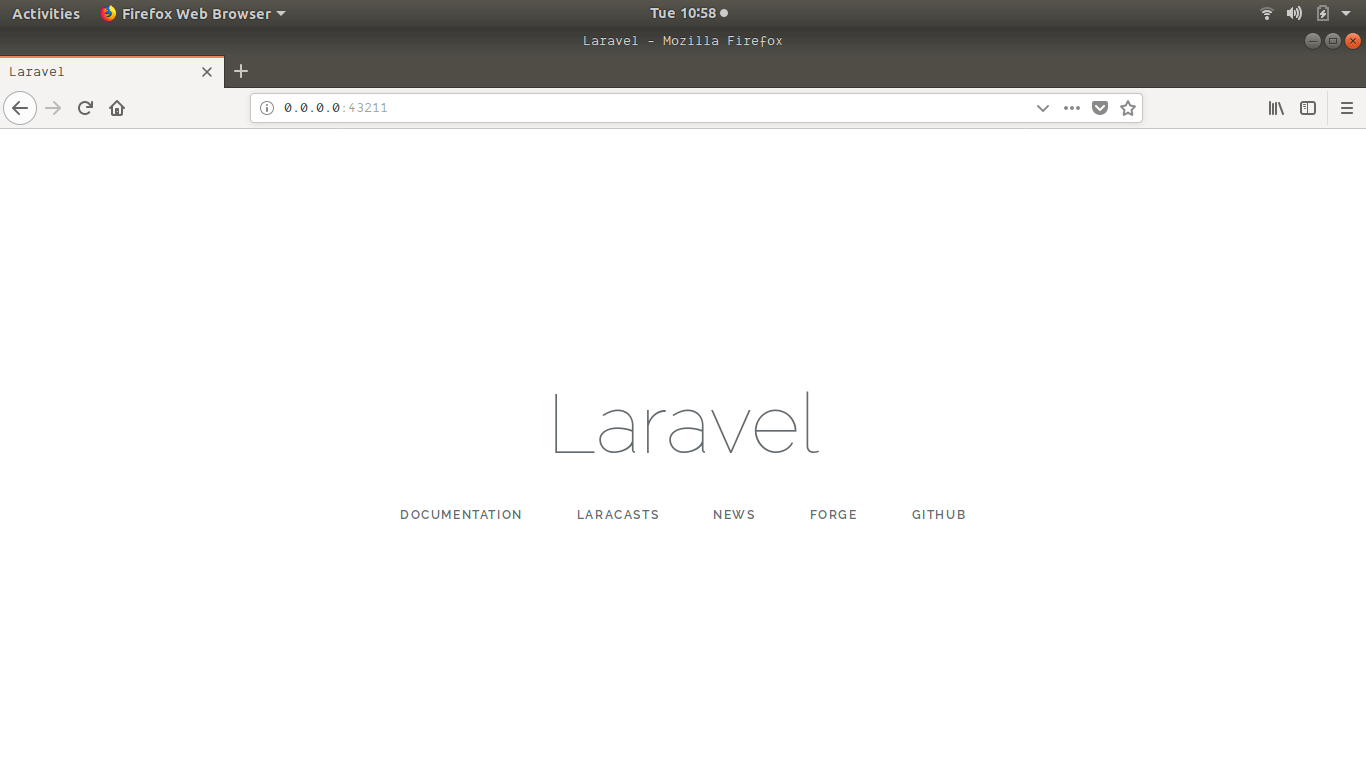
Task: Open the page actions three-dot menu
Action: point(1072,108)
